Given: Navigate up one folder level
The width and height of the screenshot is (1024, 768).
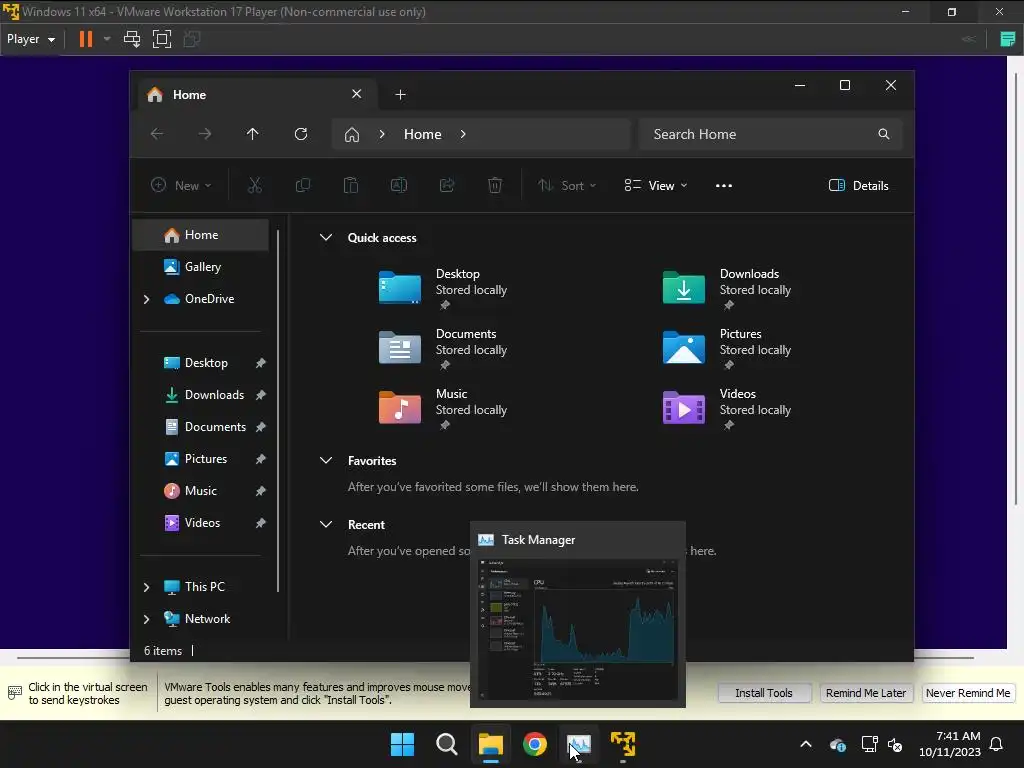Looking at the screenshot, I should tap(253, 134).
